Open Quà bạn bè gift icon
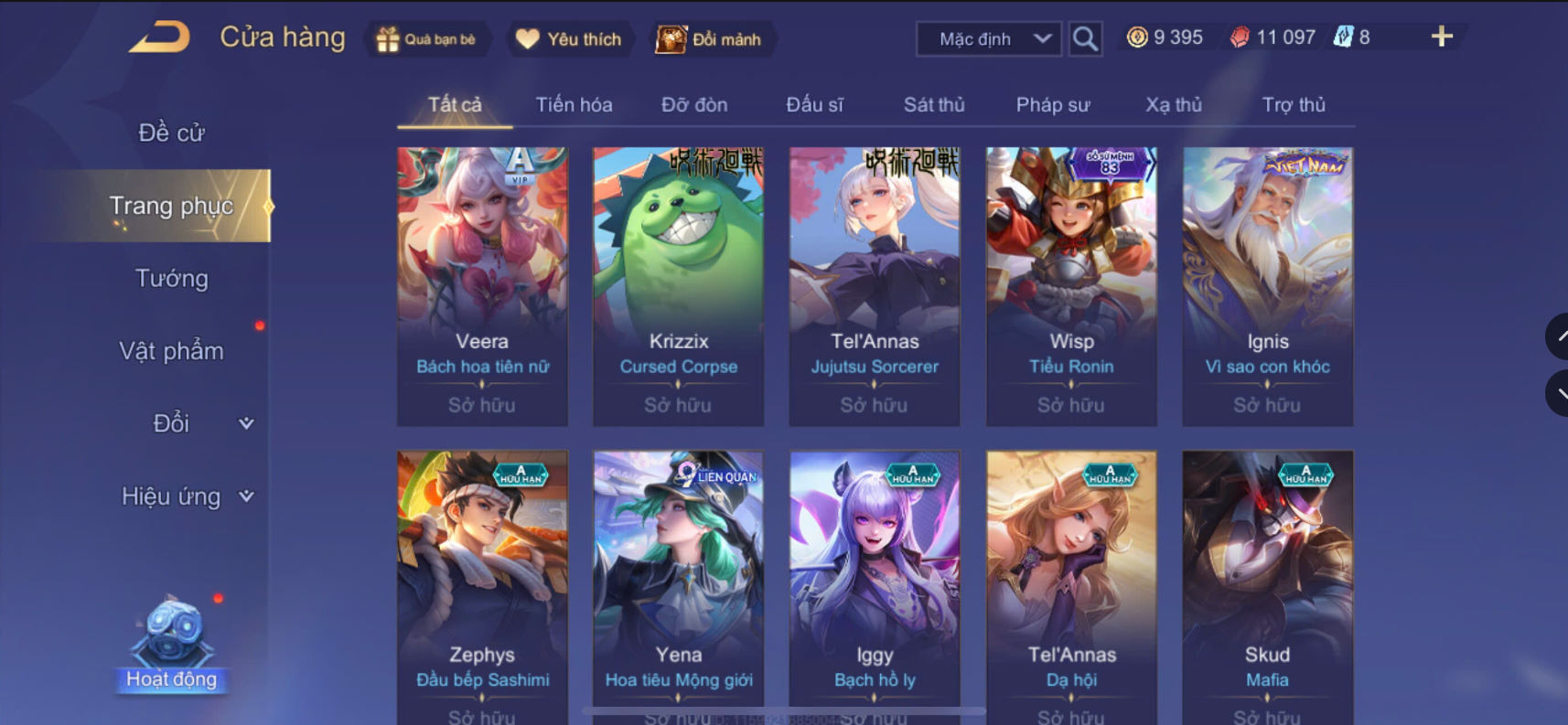This screenshot has width=1568, height=725. [x=388, y=39]
